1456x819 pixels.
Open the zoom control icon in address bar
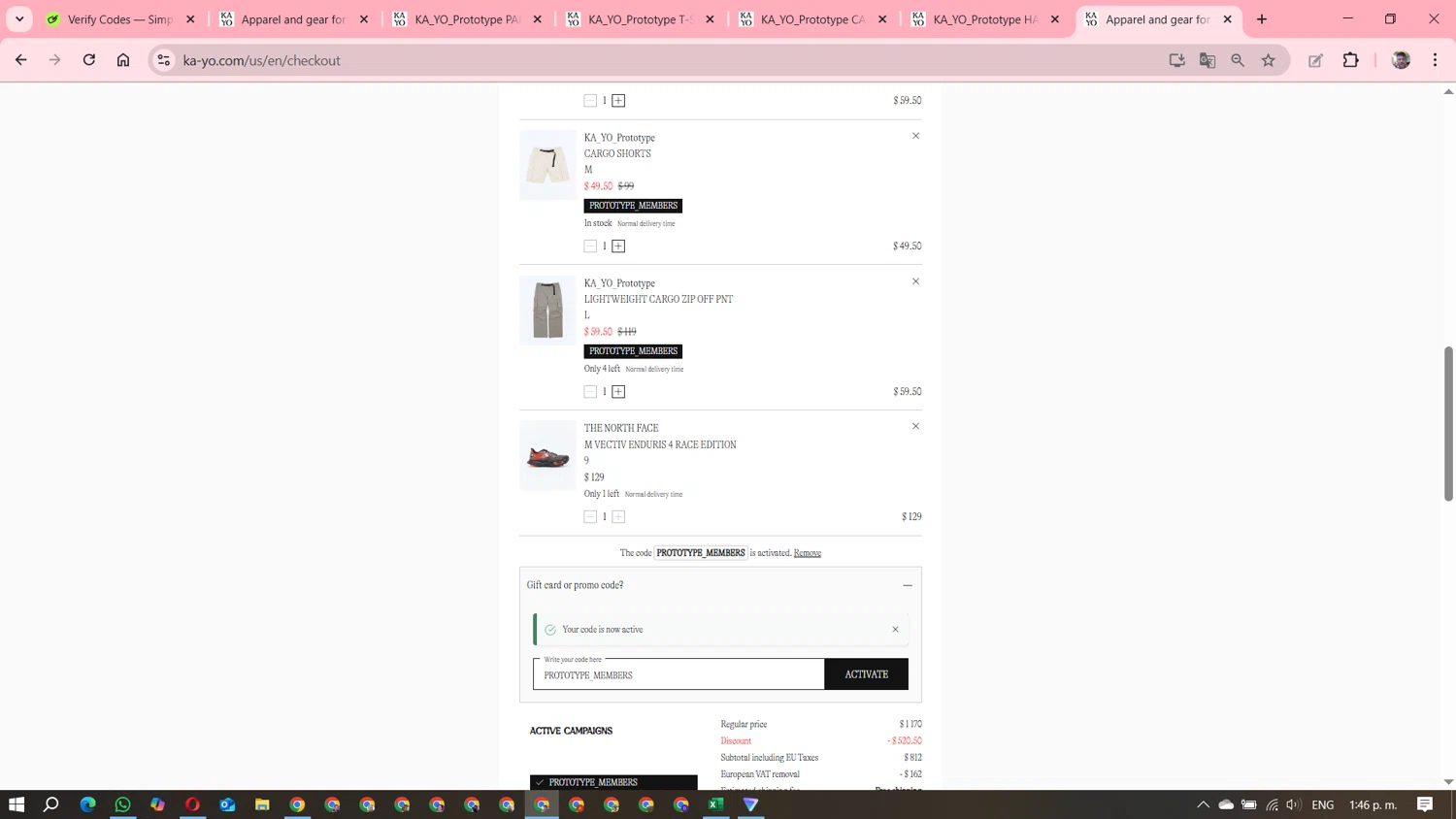1238,60
